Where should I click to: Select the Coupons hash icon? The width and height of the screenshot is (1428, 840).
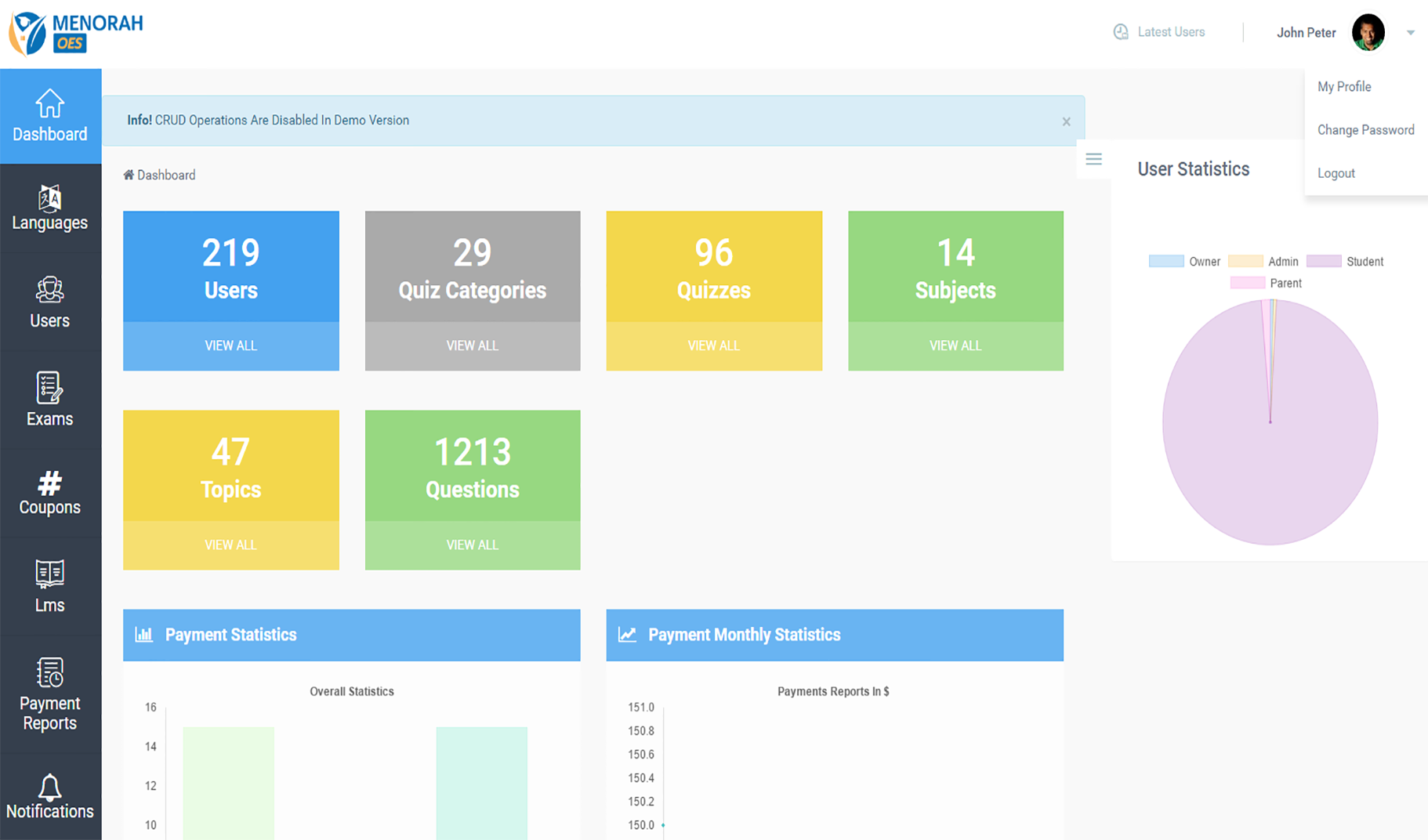click(x=49, y=483)
